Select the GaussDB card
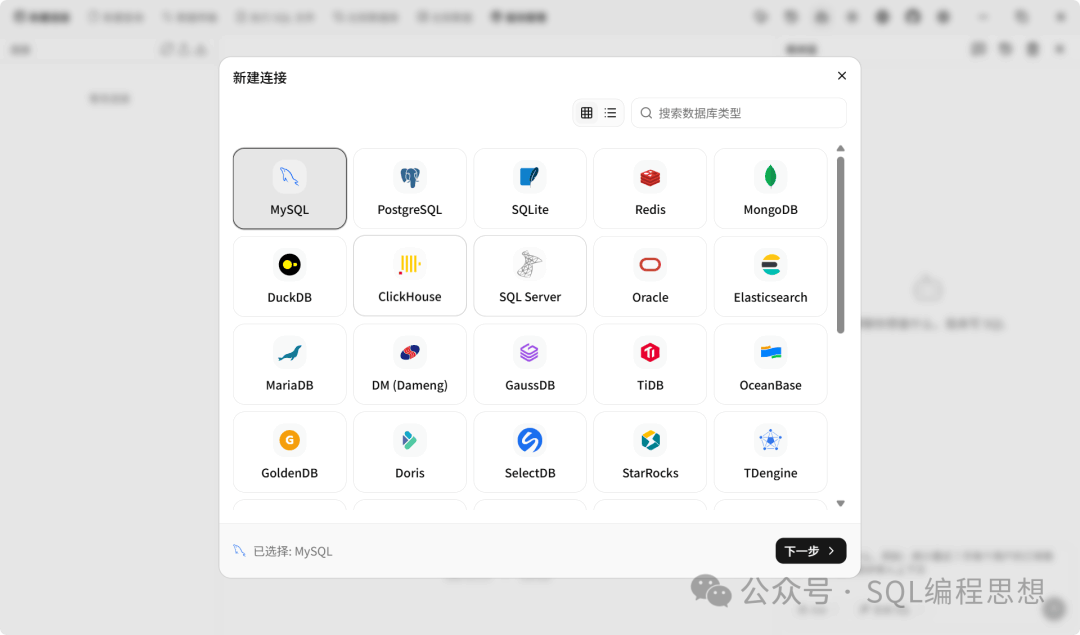 click(x=530, y=364)
